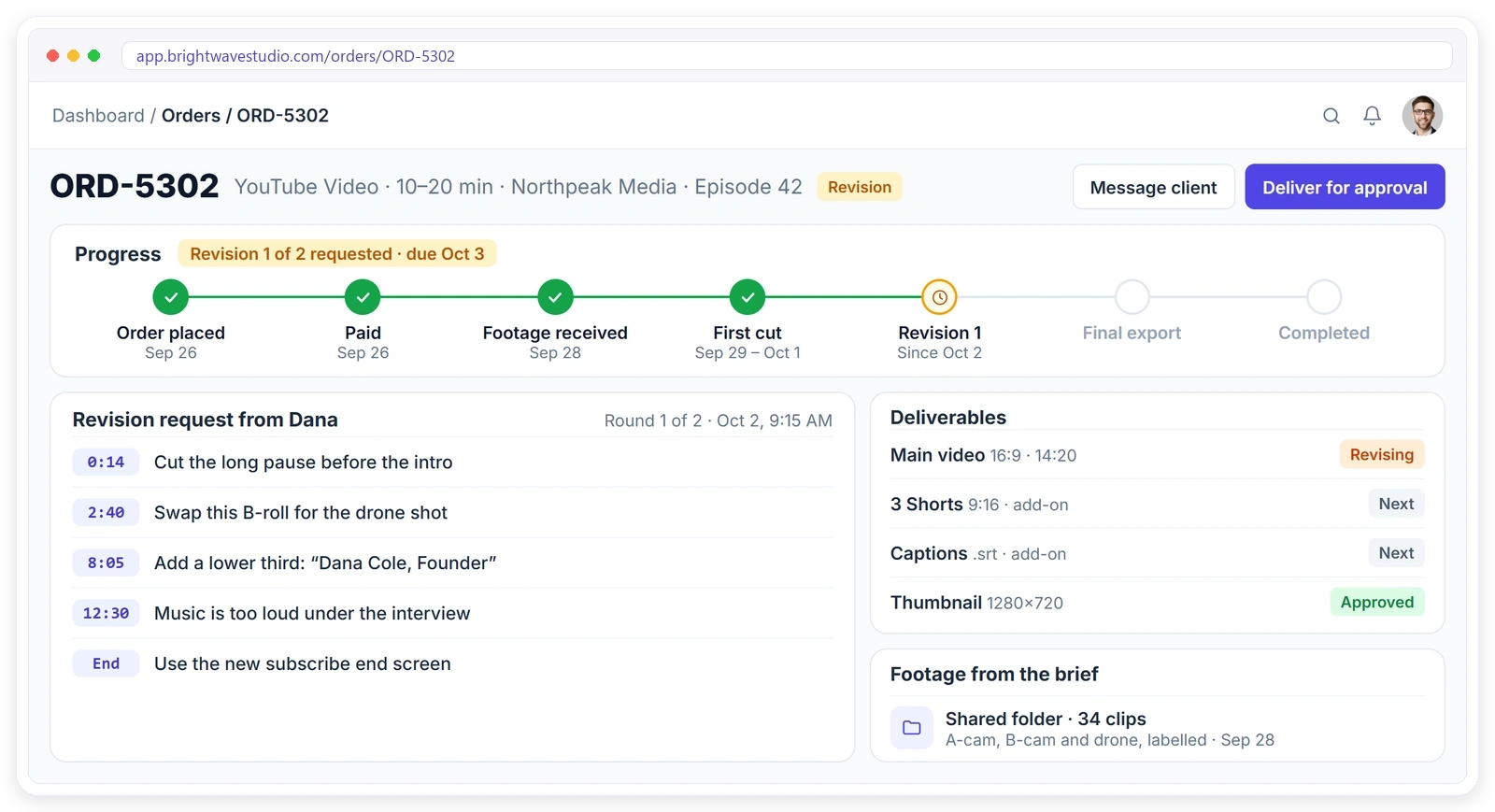Click the Revision 1 clock step
This screenshot has width=1495, height=812.
point(939,297)
